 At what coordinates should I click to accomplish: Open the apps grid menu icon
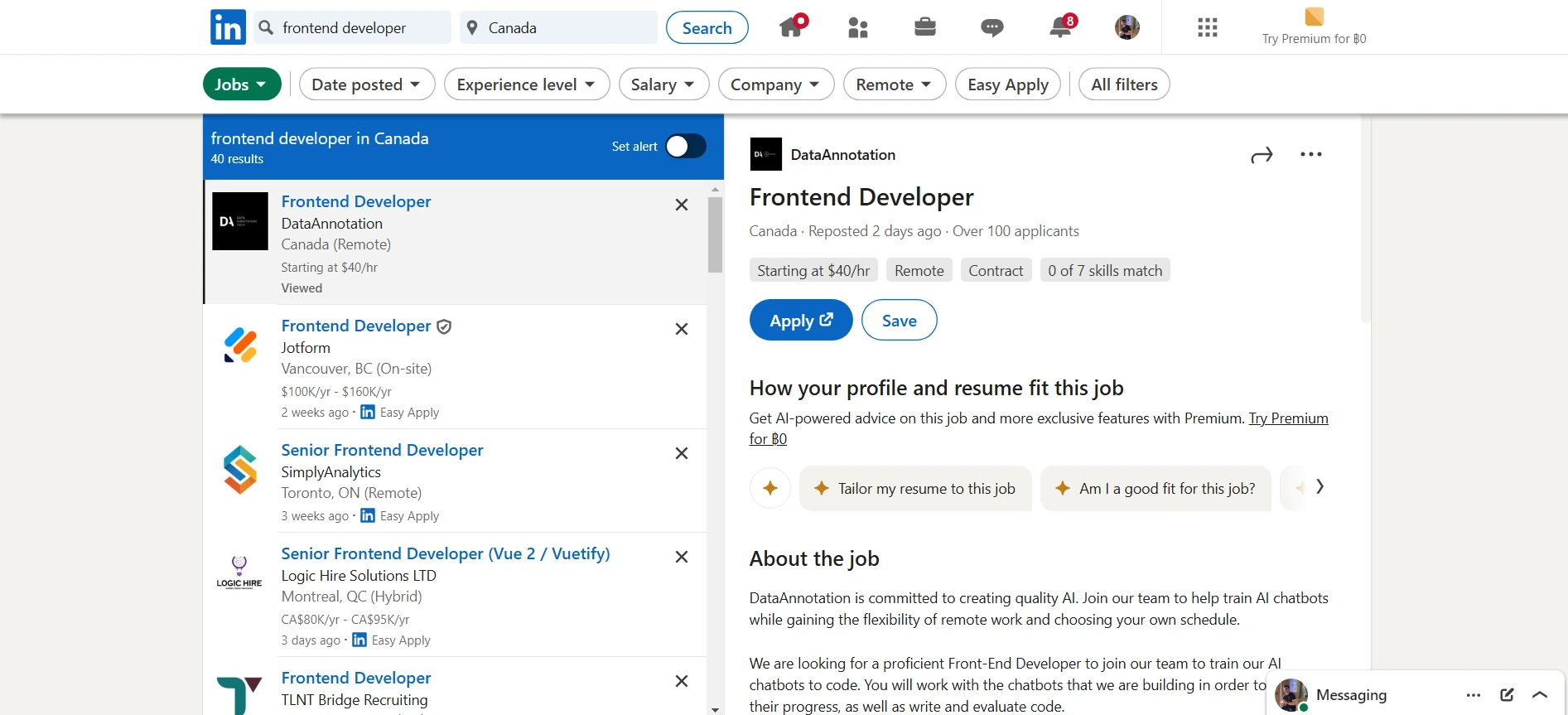[x=1208, y=27]
